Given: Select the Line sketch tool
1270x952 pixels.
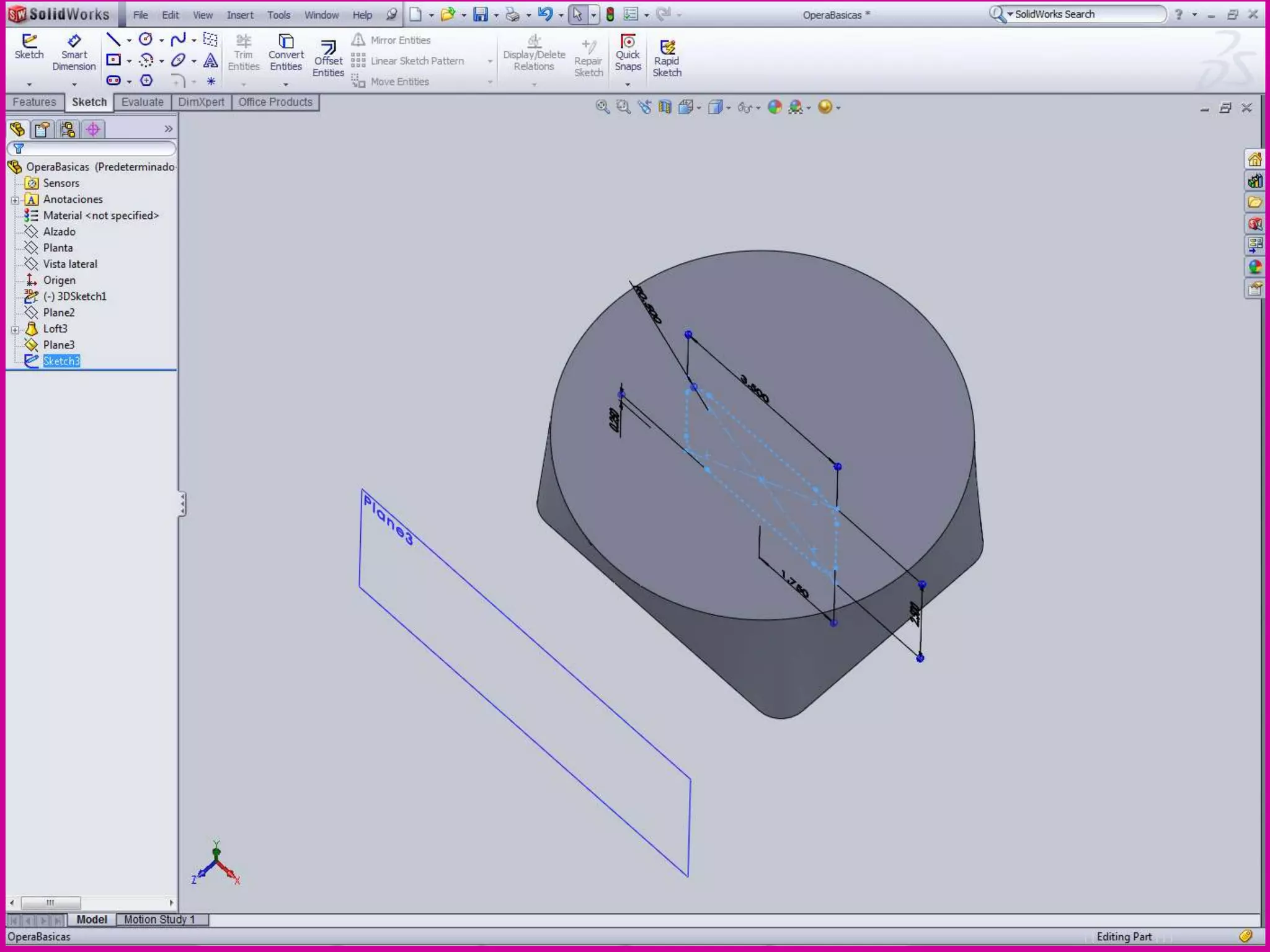Looking at the screenshot, I should tap(113, 40).
